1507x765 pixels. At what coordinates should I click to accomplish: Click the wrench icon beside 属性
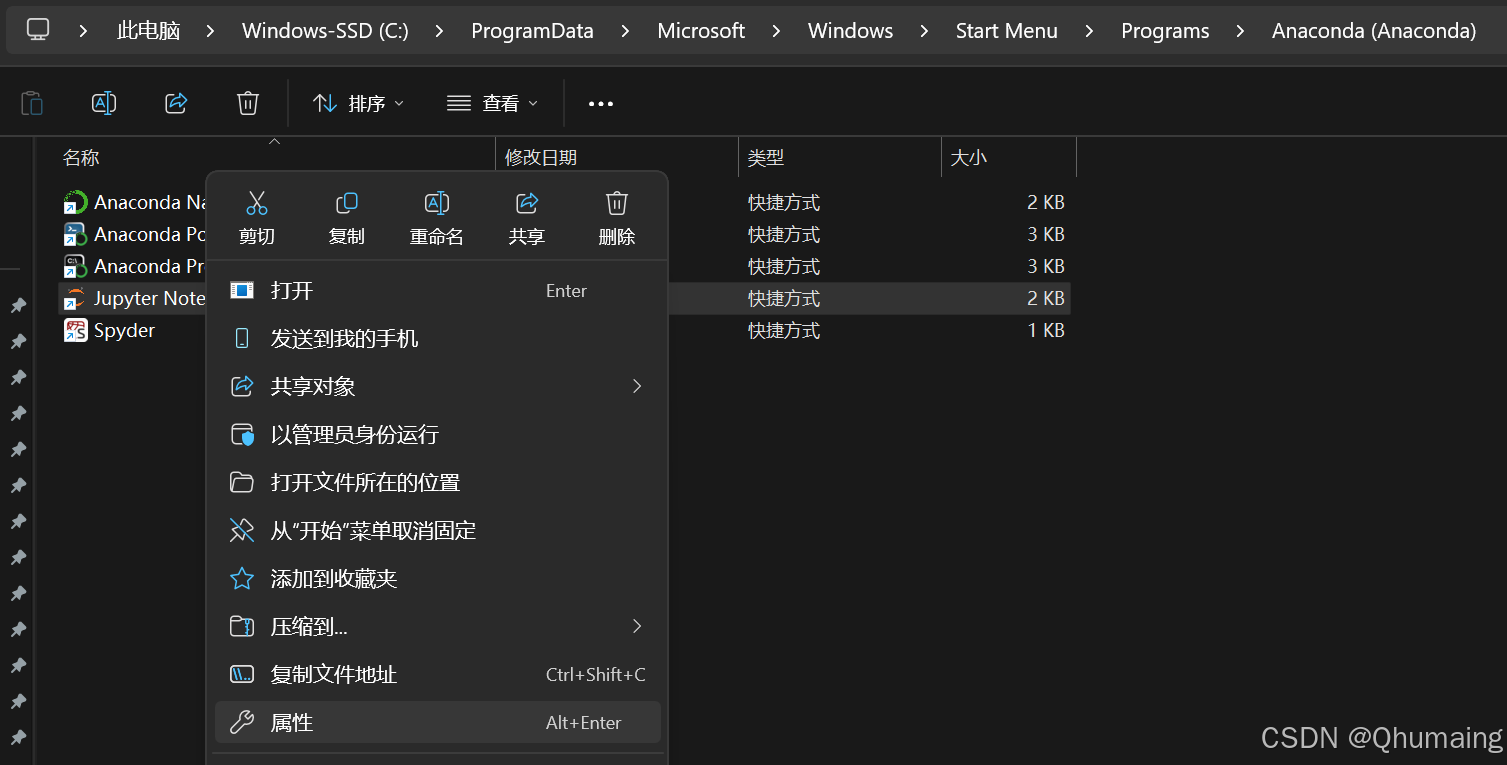(x=242, y=722)
